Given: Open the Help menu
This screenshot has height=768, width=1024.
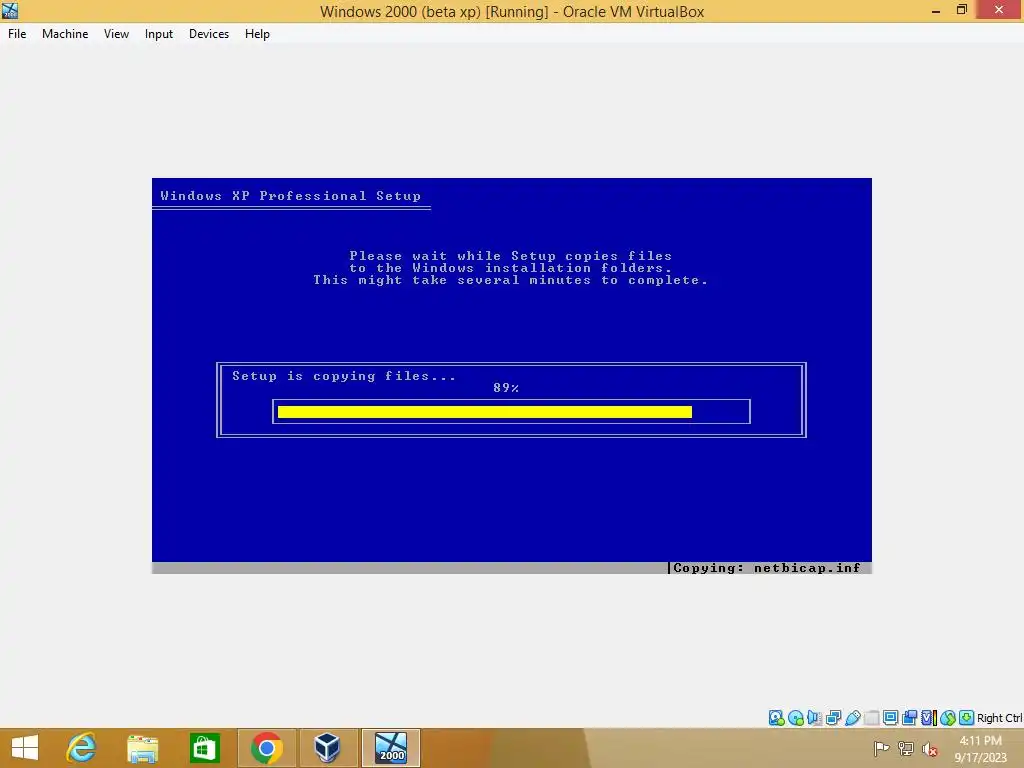Looking at the screenshot, I should 257,34.
